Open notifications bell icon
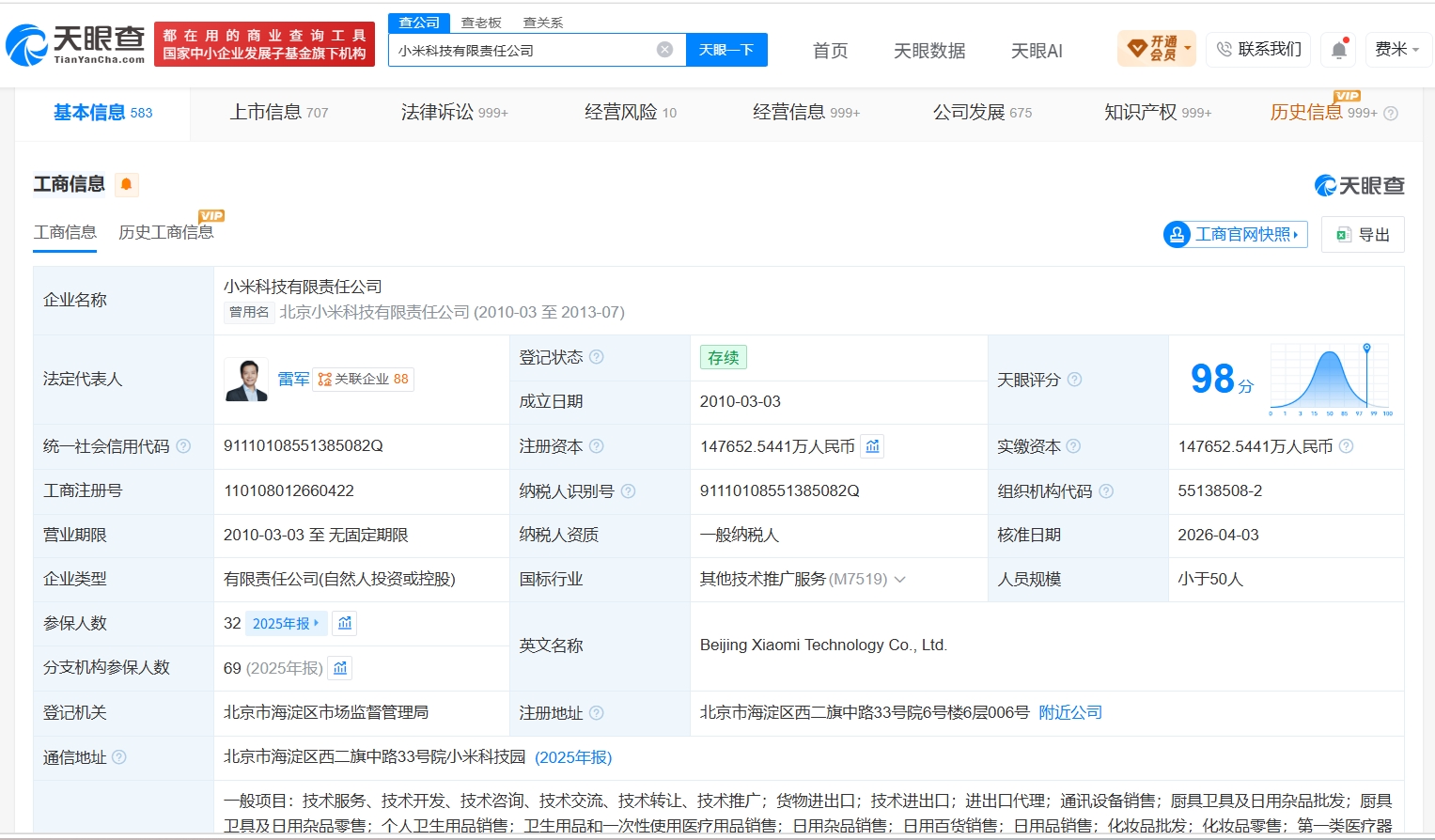 1339,50
